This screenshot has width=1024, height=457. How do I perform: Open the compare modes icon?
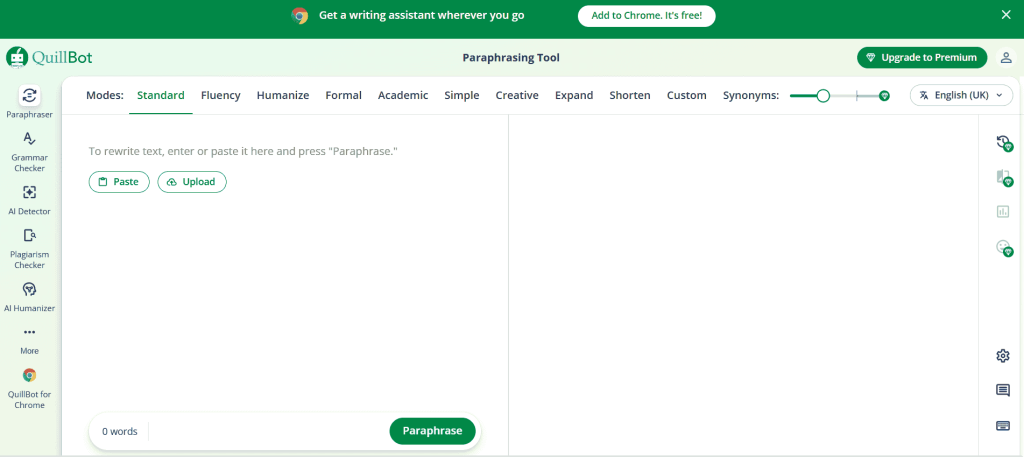click(x=1003, y=177)
